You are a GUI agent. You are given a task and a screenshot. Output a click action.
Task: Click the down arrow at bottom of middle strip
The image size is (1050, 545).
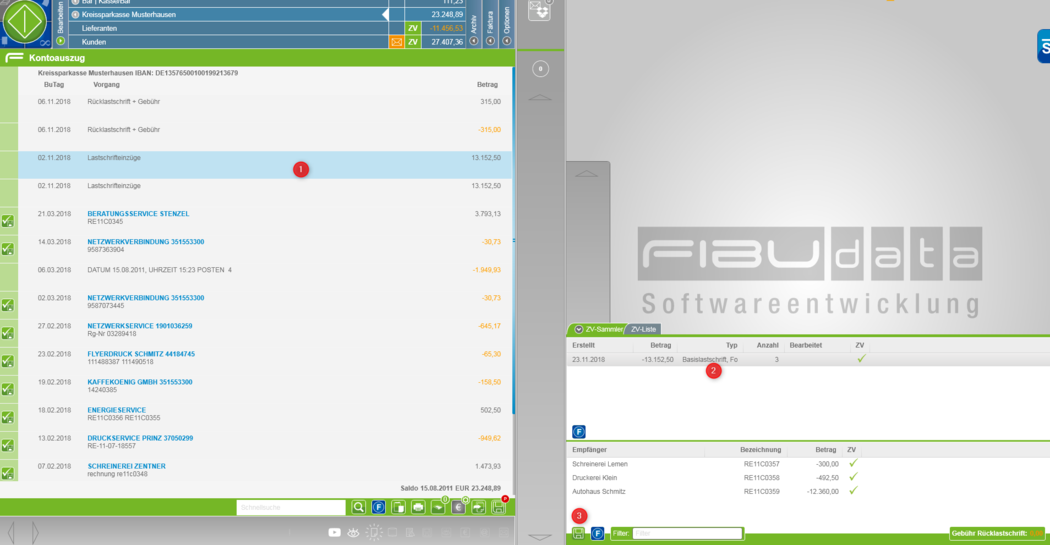(x=540, y=537)
